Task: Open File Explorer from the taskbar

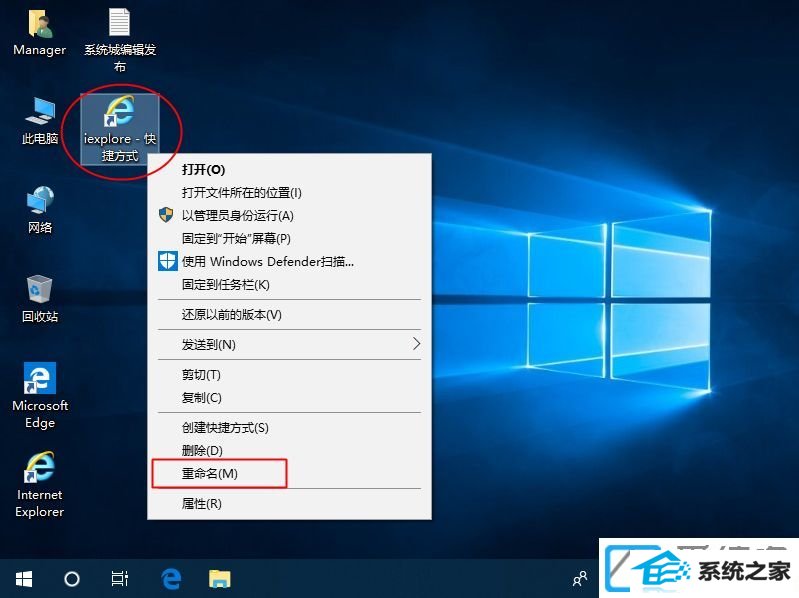Action: tap(220, 579)
